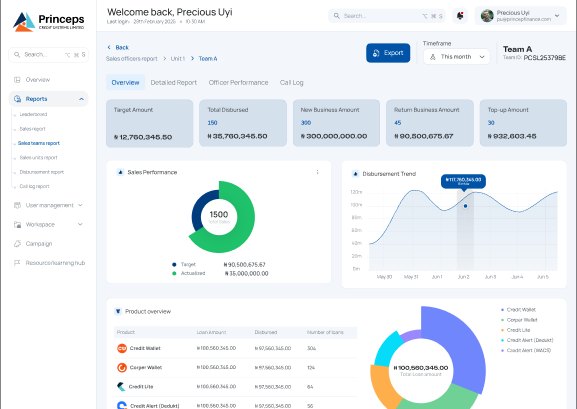Image resolution: width=577 pixels, height=409 pixels.
Task: Open the Officer Performance tab
Action: pos(238,82)
